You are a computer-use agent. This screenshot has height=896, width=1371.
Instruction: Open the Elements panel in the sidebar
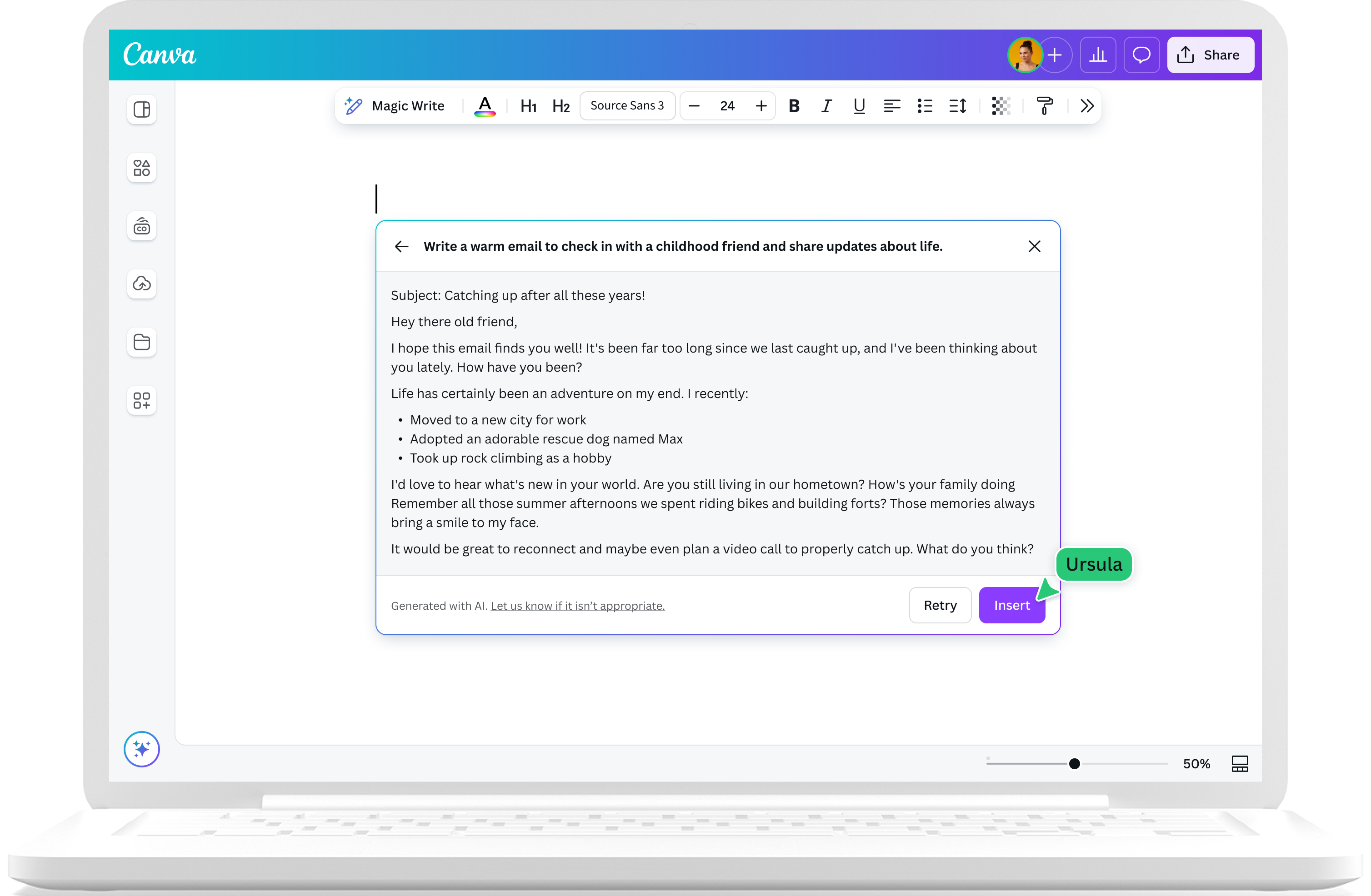[142, 168]
